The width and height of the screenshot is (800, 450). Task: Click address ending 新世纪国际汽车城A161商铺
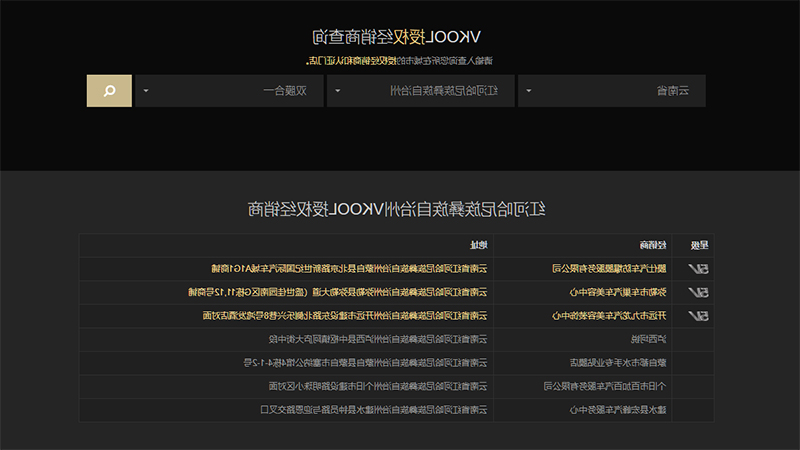click(349, 269)
